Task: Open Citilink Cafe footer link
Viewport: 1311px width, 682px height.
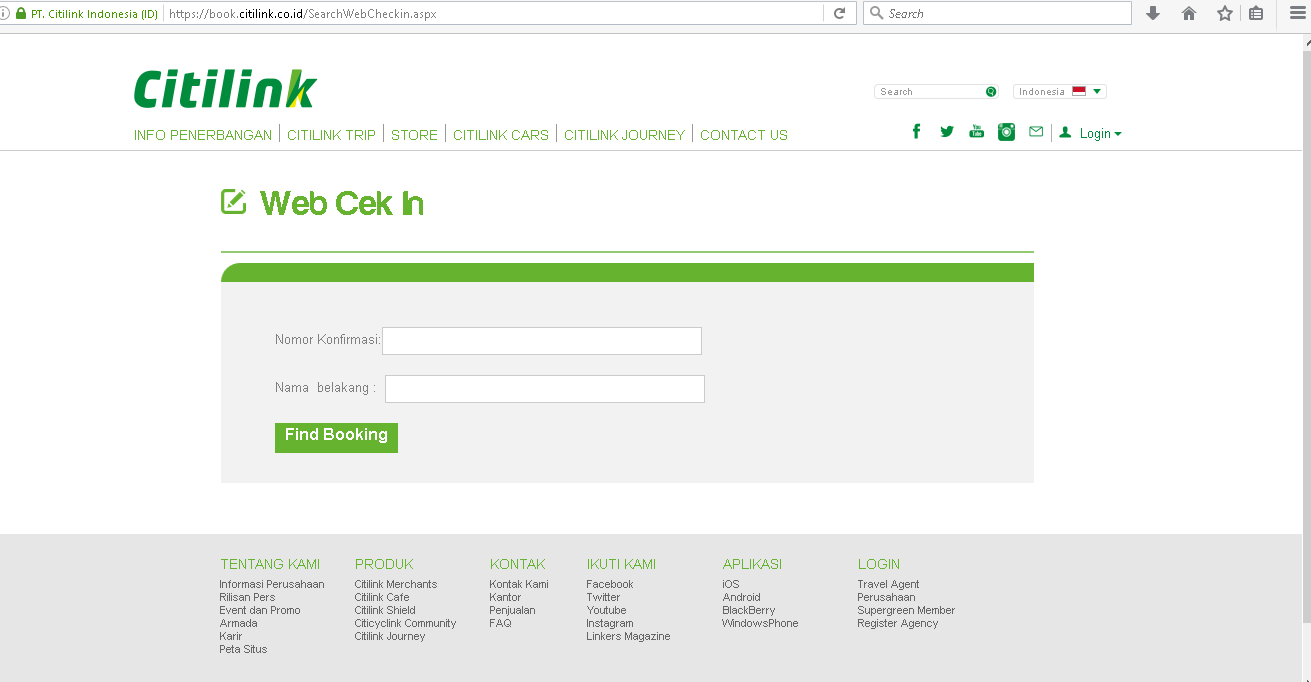Action: [382, 597]
